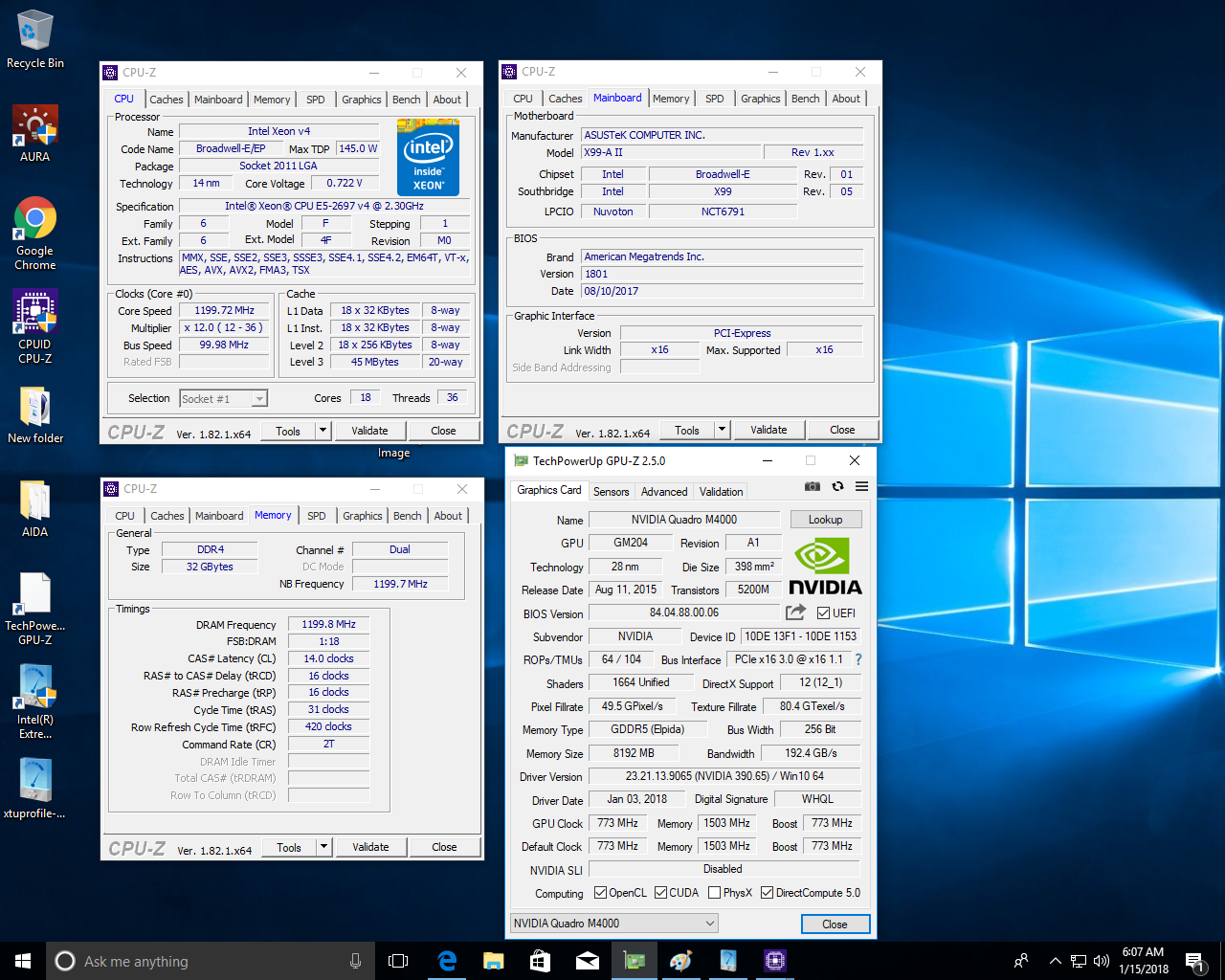Open Bench tab in top-left CPU-Z window
The image size is (1225, 980).
click(x=407, y=100)
